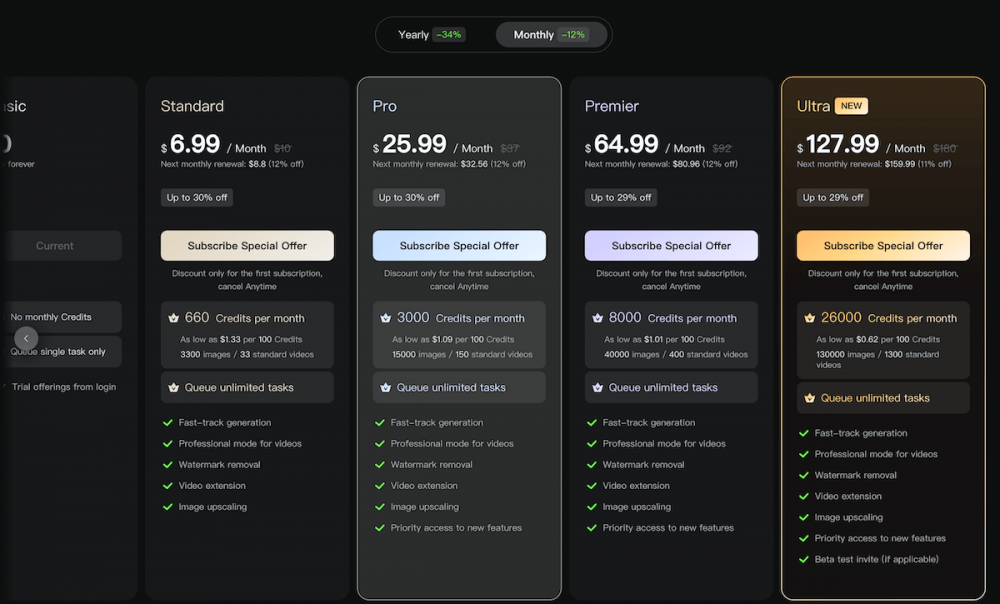Click Ultra's 'Beta test invite (if applicable)' text
Viewport: 1000px width, 604px height.
(876, 559)
